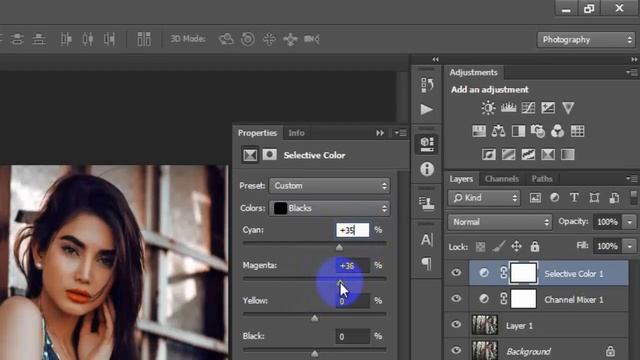This screenshot has width=640, height=360.
Task: Select the Layer 1 thumbnail
Action: [x=484, y=325]
